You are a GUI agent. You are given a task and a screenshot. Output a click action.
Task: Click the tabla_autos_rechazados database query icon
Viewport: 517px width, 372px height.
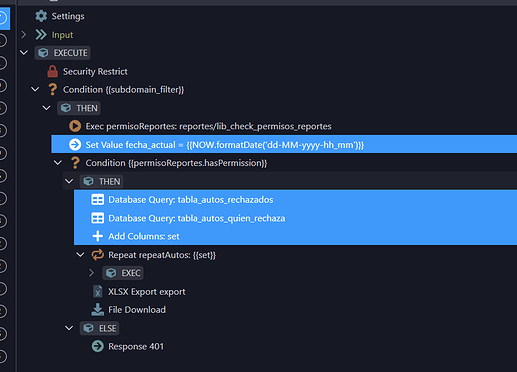pos(98,200)
